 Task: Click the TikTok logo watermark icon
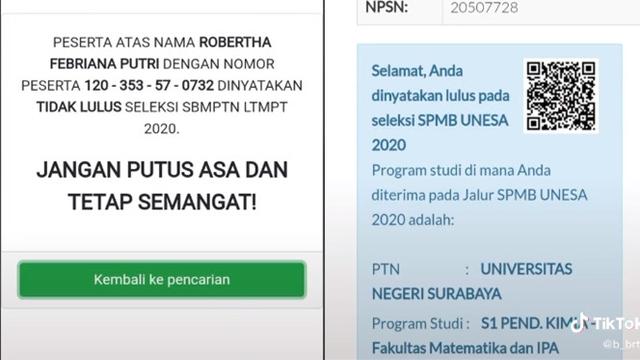(x=580, y=323)
